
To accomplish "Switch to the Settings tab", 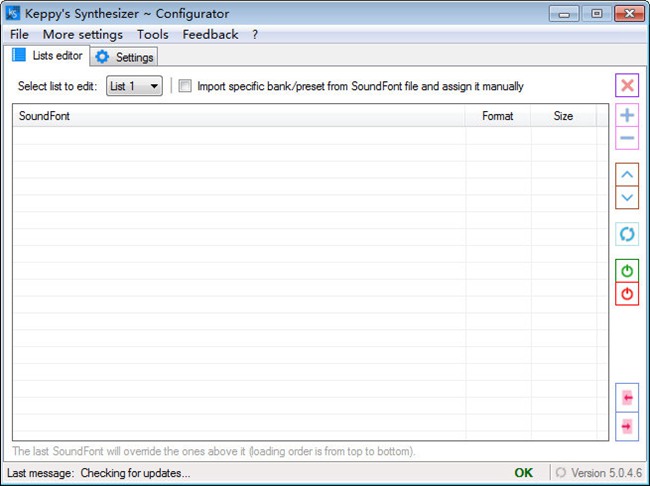I will click(x=124, y=57).
